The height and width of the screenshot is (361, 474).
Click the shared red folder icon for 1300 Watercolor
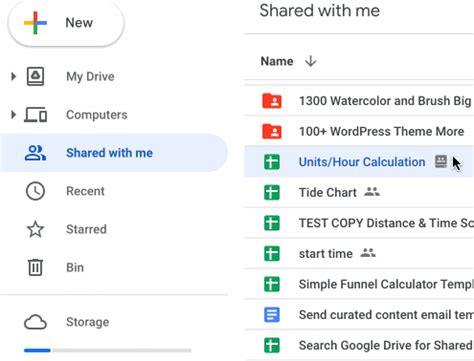tap(272, 101)
